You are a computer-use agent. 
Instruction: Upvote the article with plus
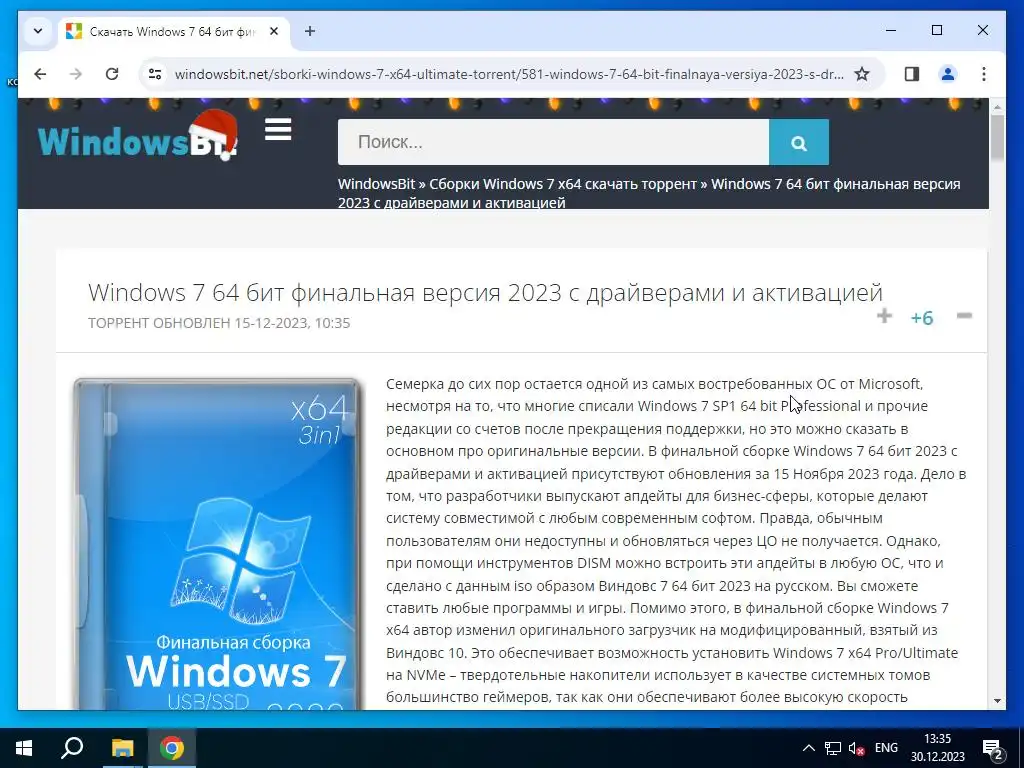click(x=884, y=316)
